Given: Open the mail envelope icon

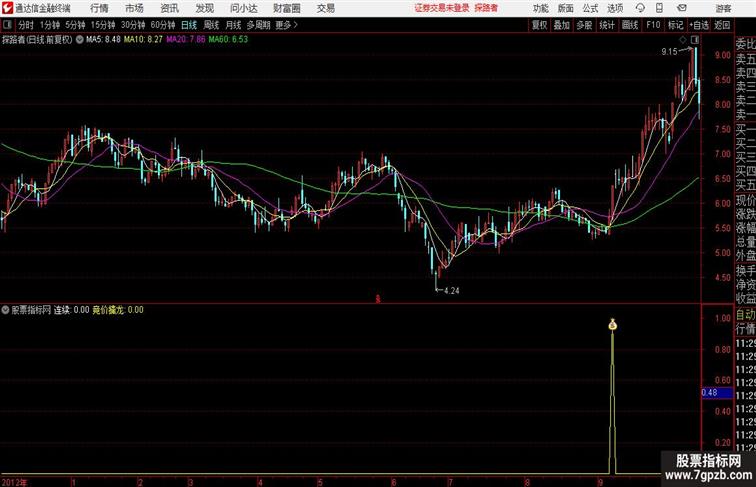Looking at the screenshot, I should pos(682,8).
